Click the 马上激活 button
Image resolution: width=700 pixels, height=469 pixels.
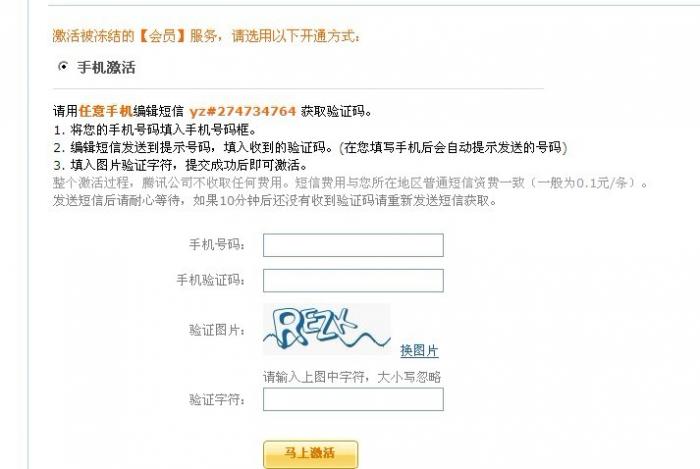point(311,454)
